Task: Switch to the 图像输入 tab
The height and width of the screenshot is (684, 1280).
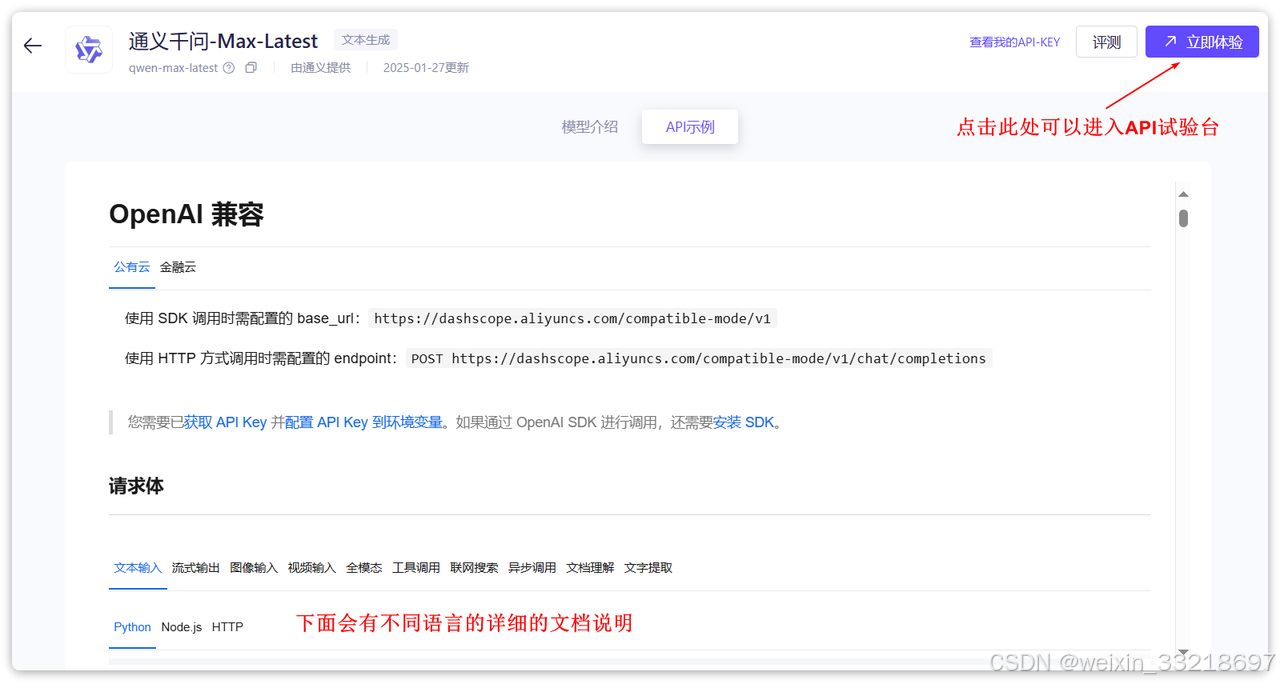Action: [x=254, y=568]
